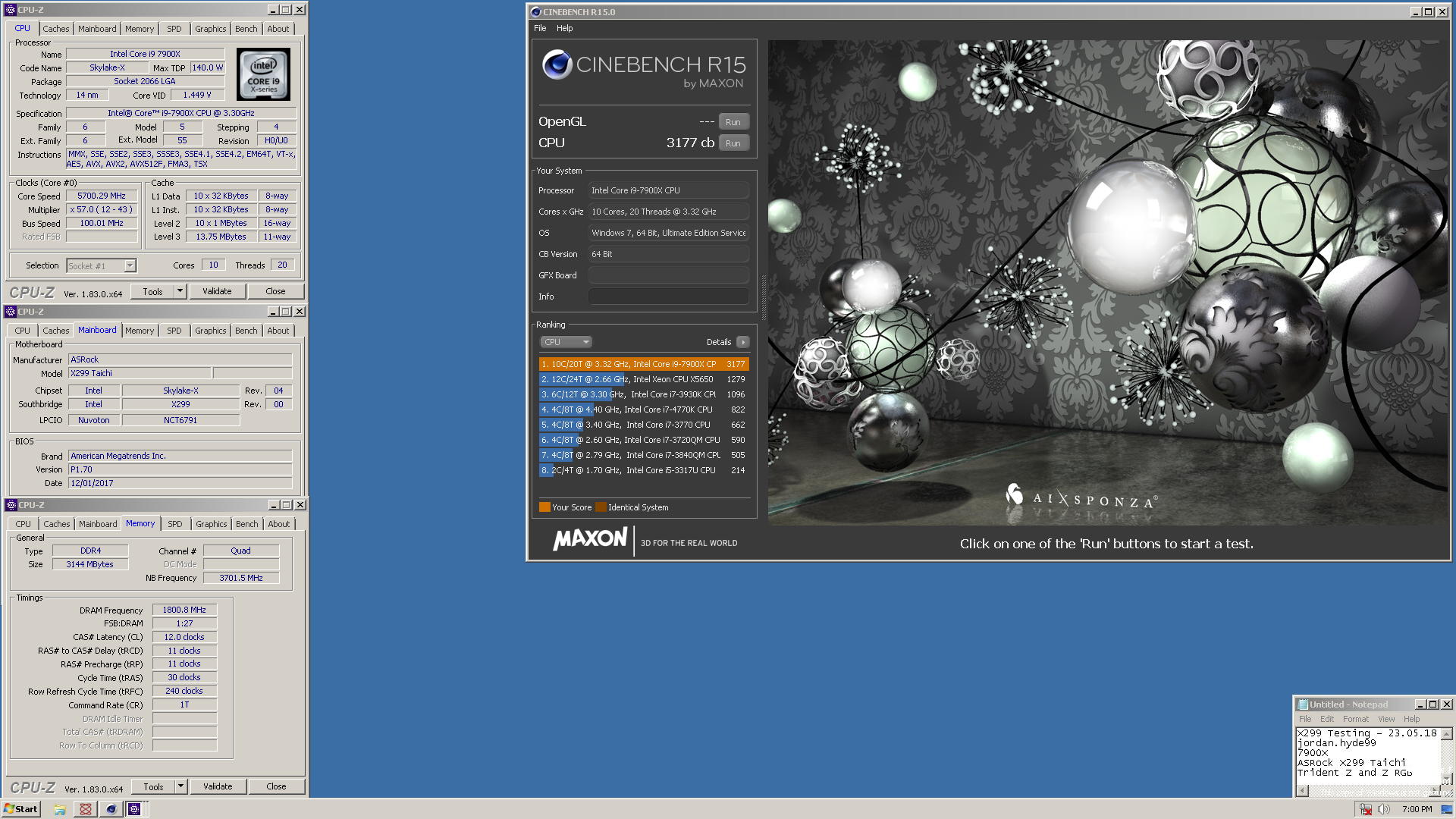Image resolution: width=1456 pixels, height=819 pixels.
Task: Click the CPU-Z icon in the Mainboard window's title bar
Action: pos(11,312)
